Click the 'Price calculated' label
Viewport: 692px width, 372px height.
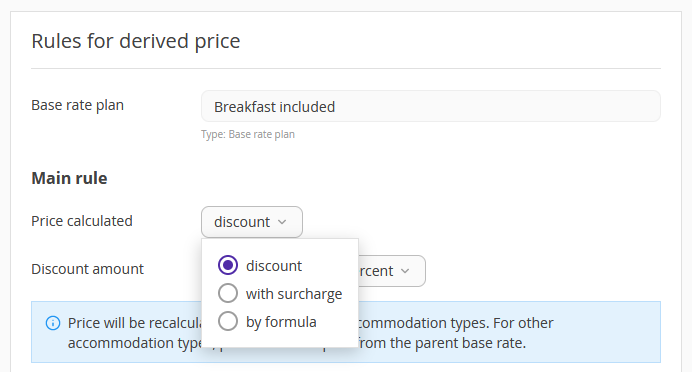tap(82, 221)
